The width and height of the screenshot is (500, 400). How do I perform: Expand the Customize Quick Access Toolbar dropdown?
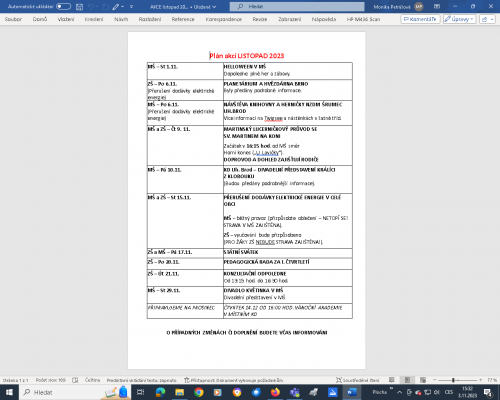(131, 6)
